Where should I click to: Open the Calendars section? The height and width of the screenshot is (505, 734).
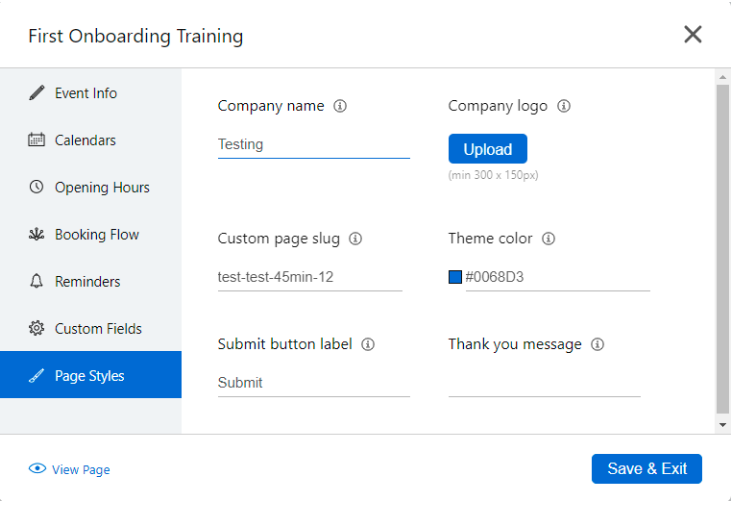pos(85,140)
